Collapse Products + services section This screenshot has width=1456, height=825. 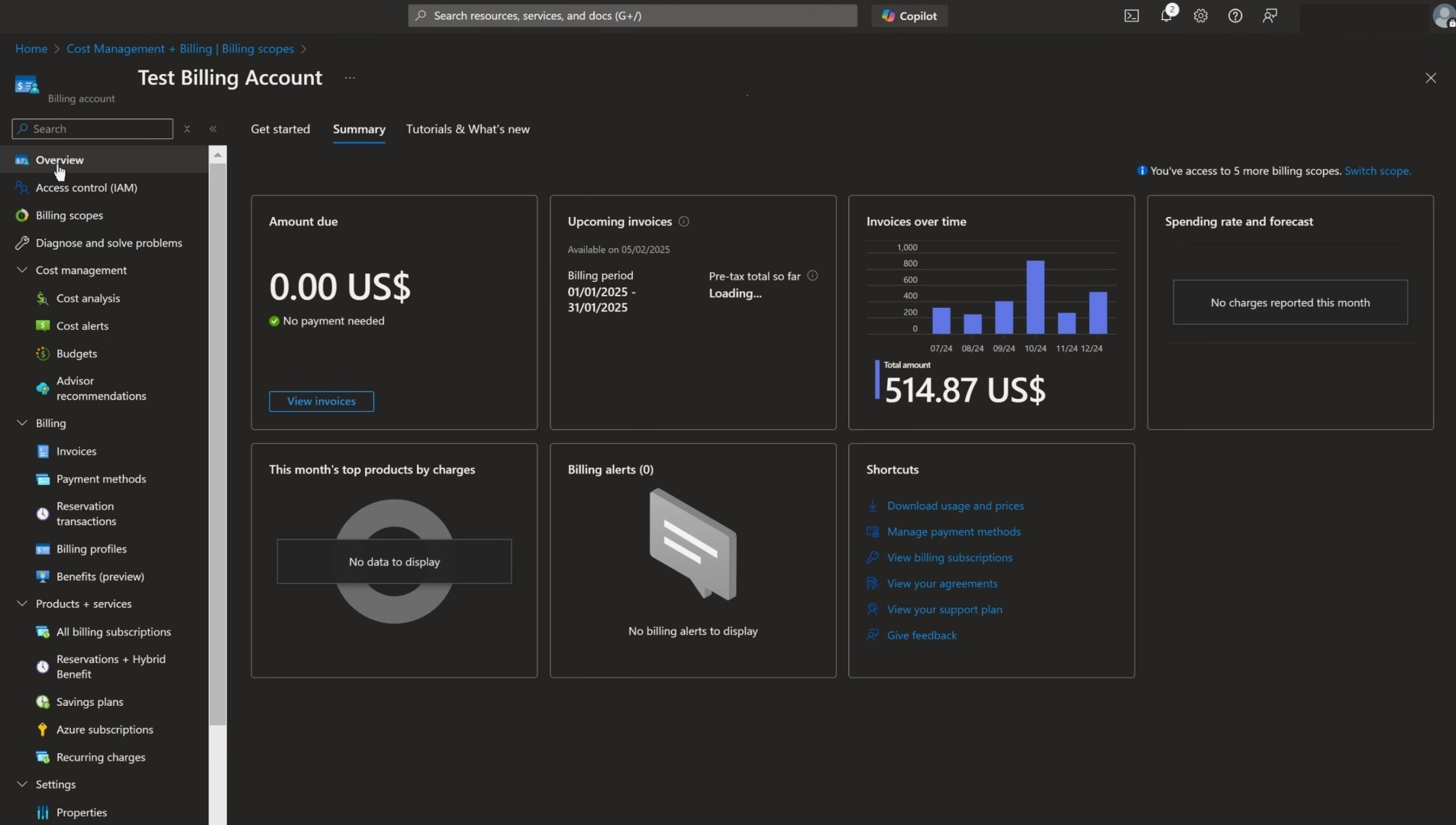pos(22,603)
